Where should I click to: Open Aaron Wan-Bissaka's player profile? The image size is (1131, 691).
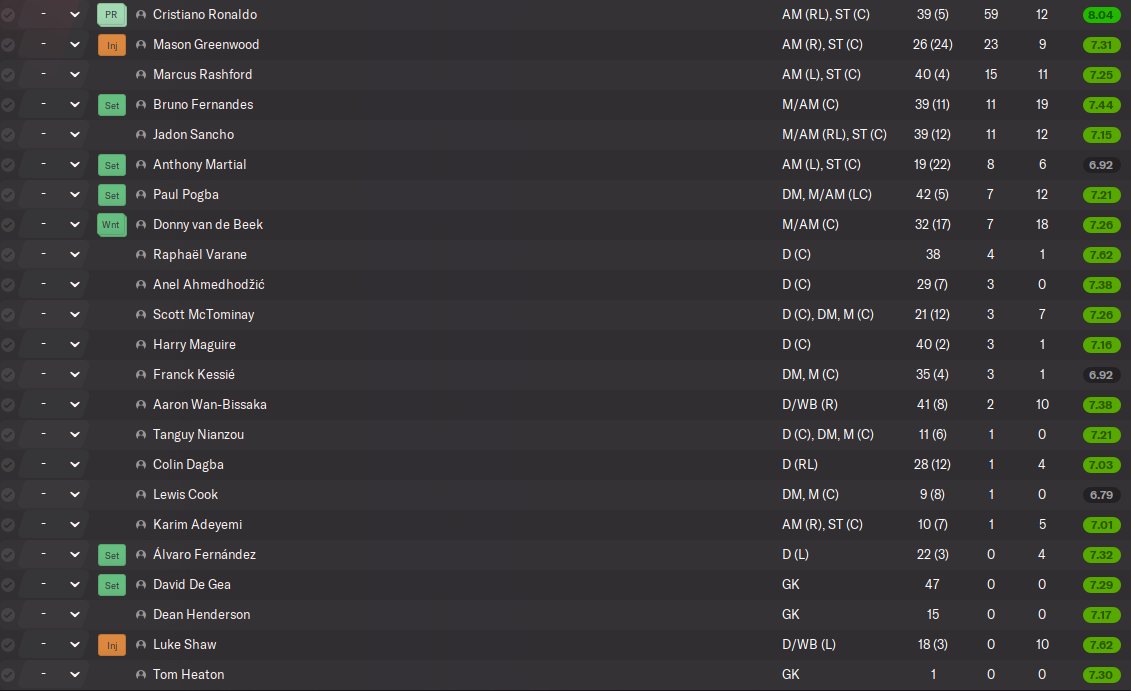(209, 405)
